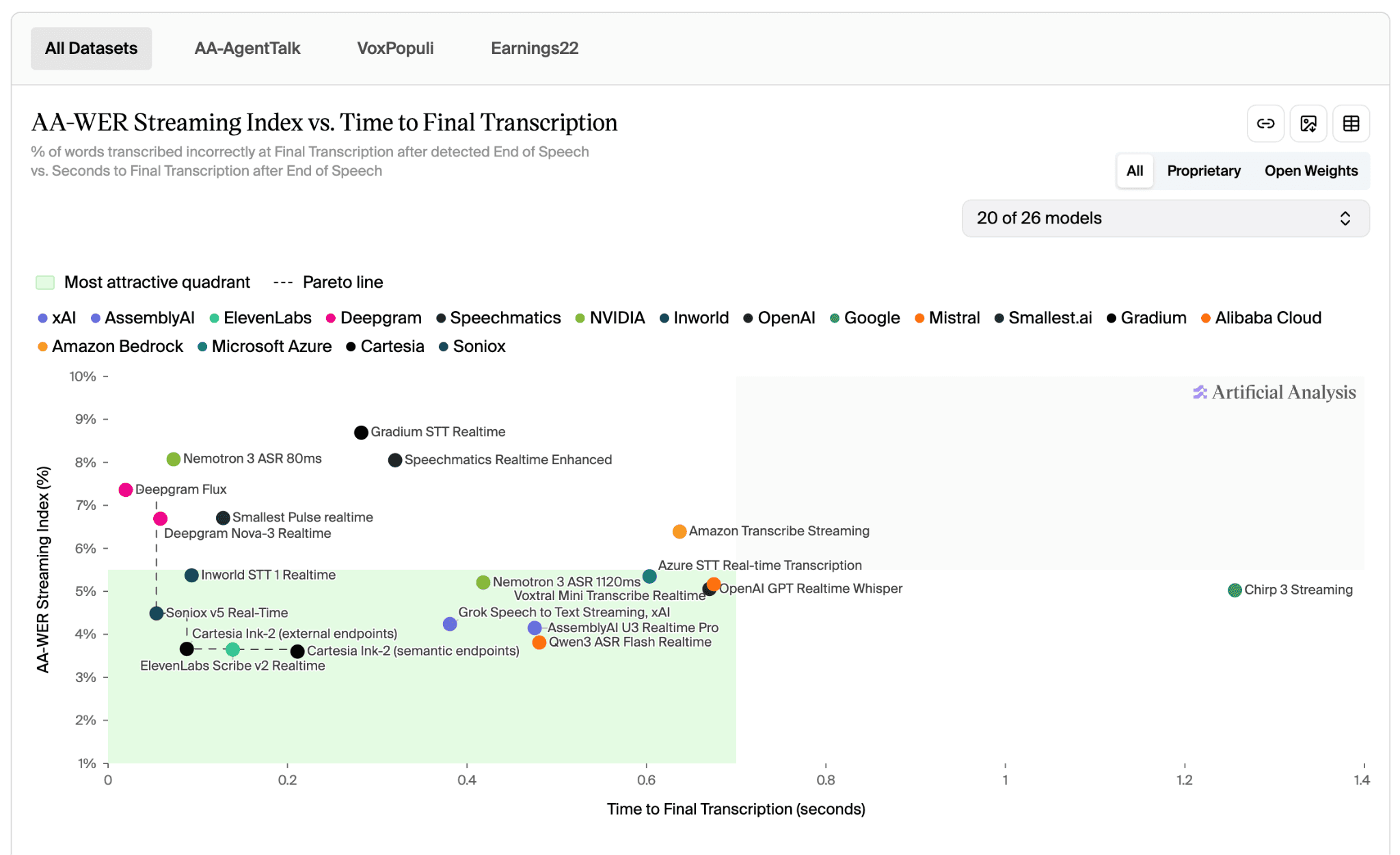Click the Smallest Pulse realtime point
This screenshot has height=855, width=1400.
point(223,518)
